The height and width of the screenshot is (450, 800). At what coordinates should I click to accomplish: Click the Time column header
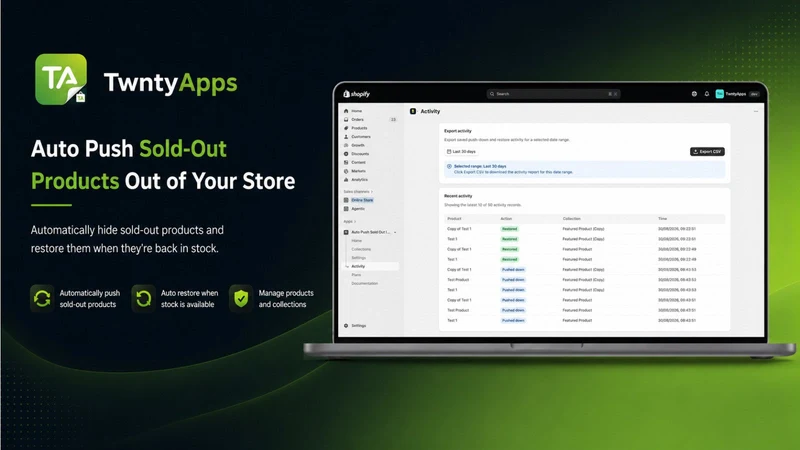point(662,218)
